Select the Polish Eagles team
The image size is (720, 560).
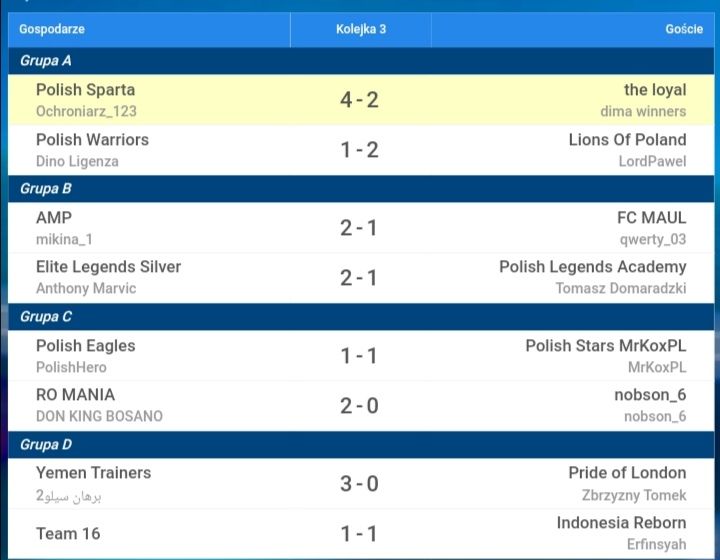pyautogui.click(x=85, y=346)
